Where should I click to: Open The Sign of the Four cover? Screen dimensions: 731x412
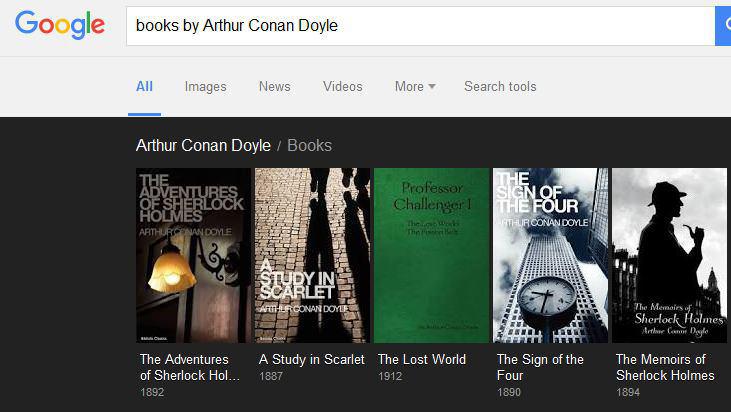(x=551, y=255)
